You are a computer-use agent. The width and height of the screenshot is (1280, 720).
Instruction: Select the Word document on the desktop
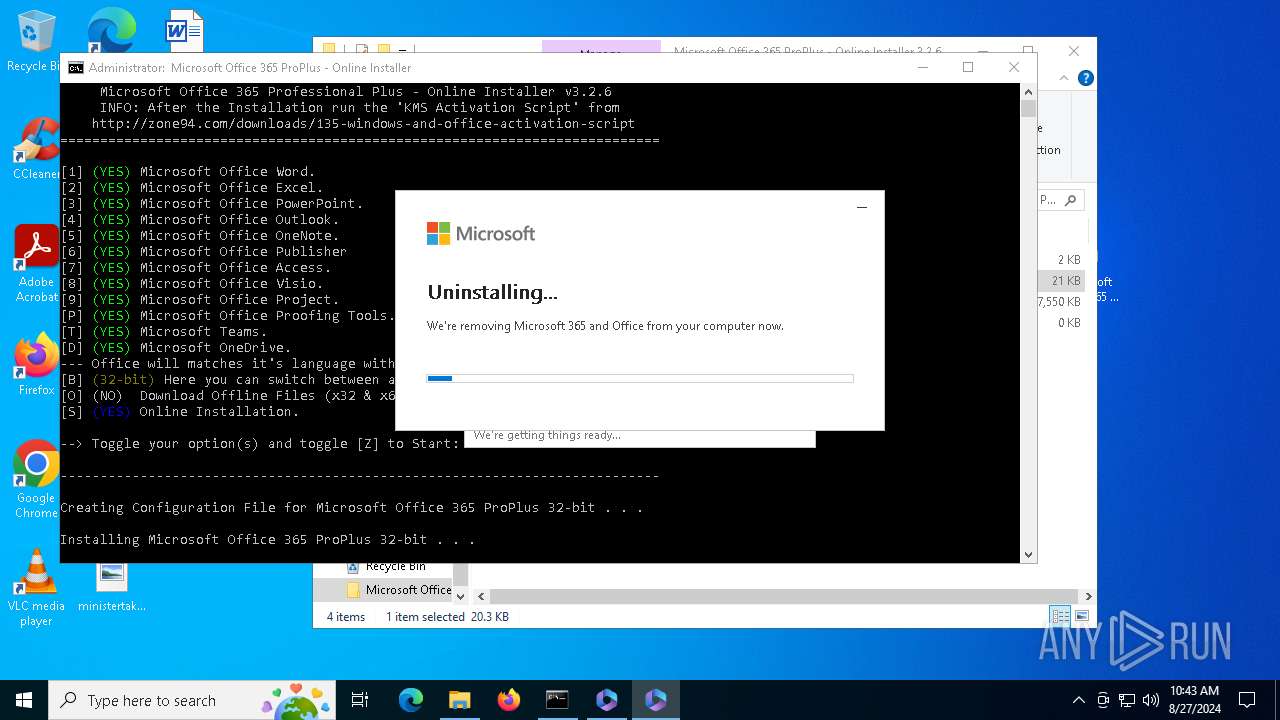point(183,30)
